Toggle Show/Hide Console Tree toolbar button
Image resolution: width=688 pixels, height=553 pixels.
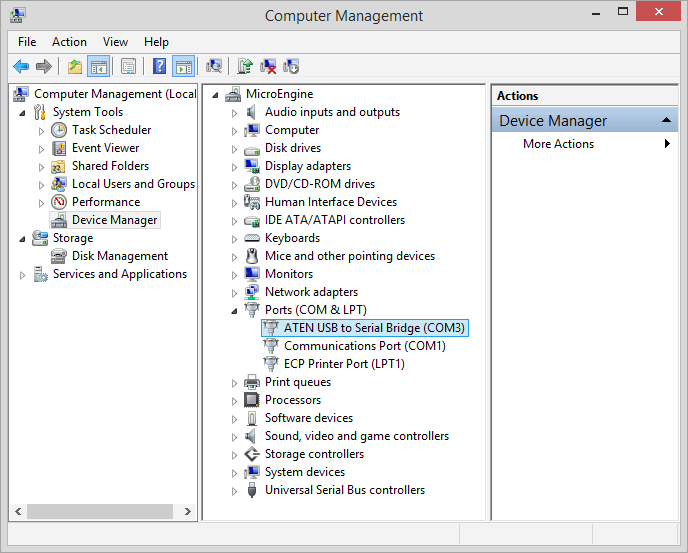[98, 67]
